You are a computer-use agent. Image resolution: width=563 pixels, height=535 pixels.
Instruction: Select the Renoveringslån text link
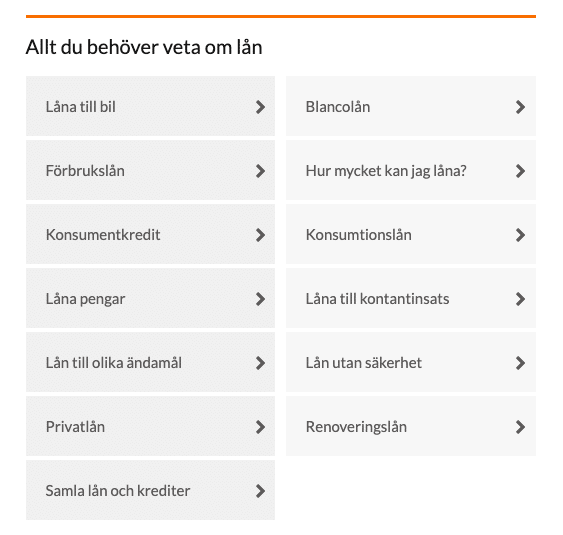click(356, 427)
